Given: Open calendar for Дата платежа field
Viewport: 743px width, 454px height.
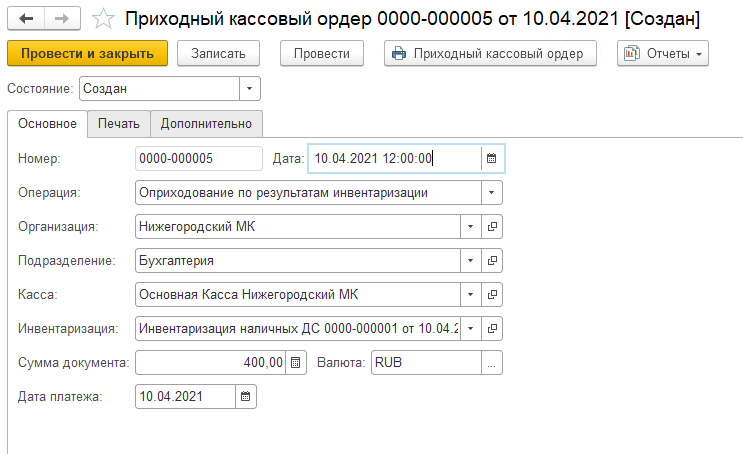Looking at the screenshot, I should [245, 397].
